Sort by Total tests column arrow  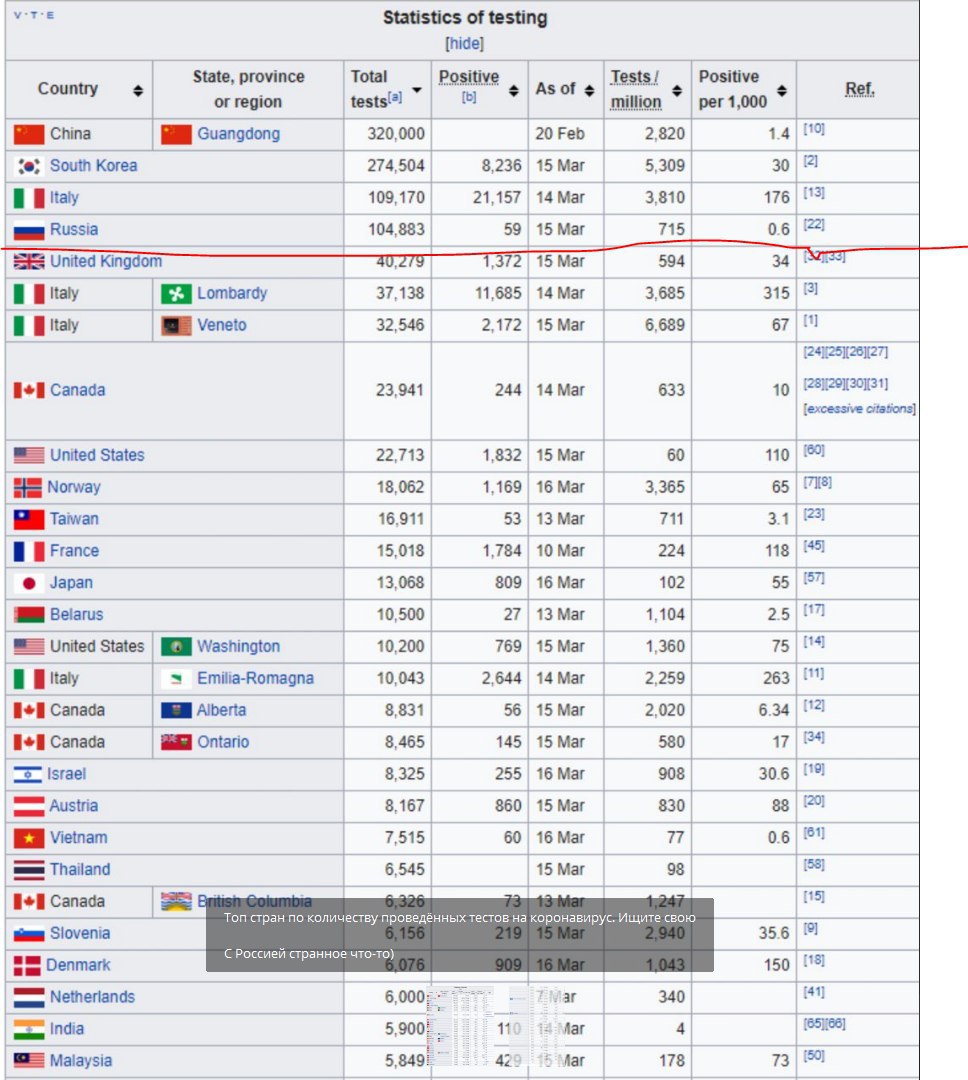coord(417,90)
